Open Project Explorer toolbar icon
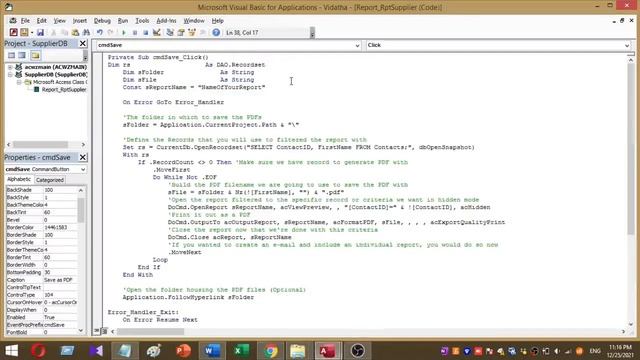 170,32
